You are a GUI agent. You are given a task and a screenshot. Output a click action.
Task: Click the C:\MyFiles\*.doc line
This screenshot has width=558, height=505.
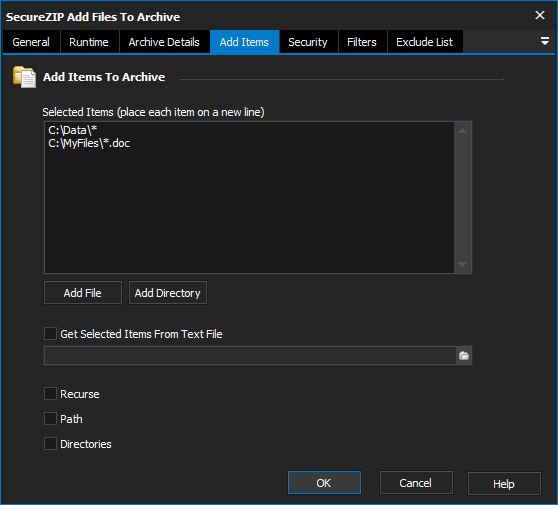pyautogui.click(x=89, y=143)
